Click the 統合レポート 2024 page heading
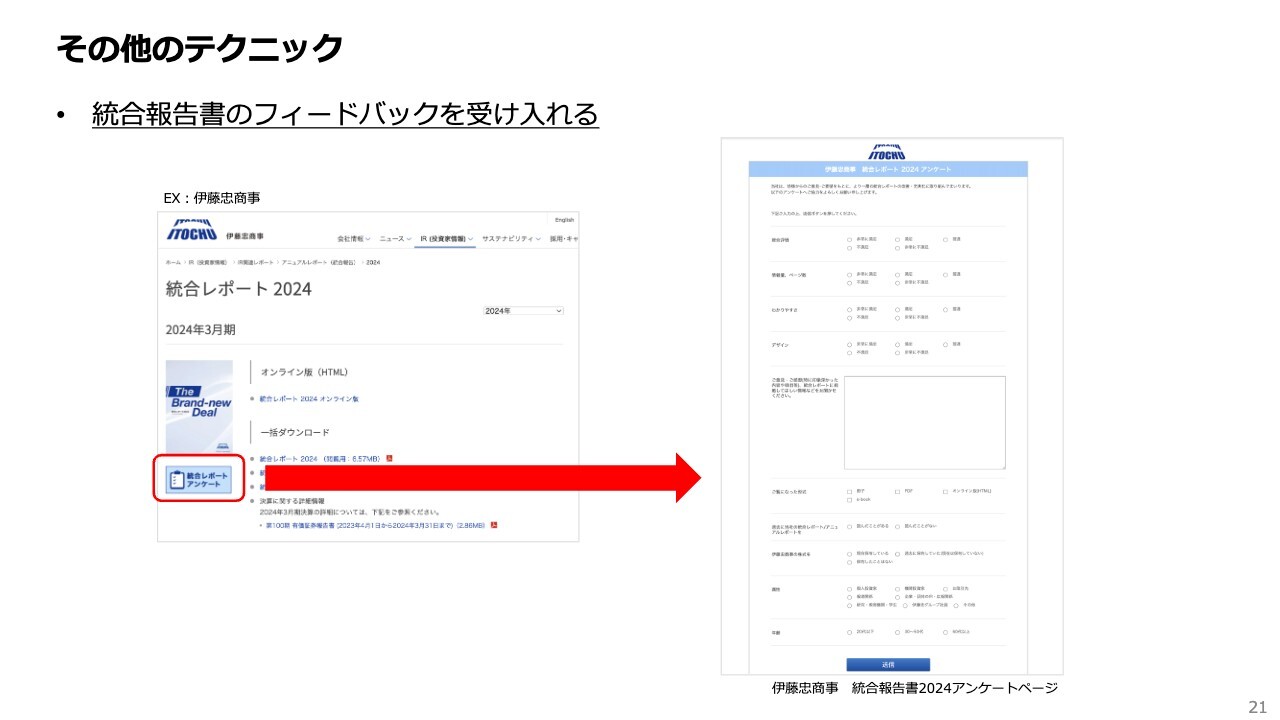Image resolution: width=1280 pixels, height=720 pixels. (x=239, y=289)
